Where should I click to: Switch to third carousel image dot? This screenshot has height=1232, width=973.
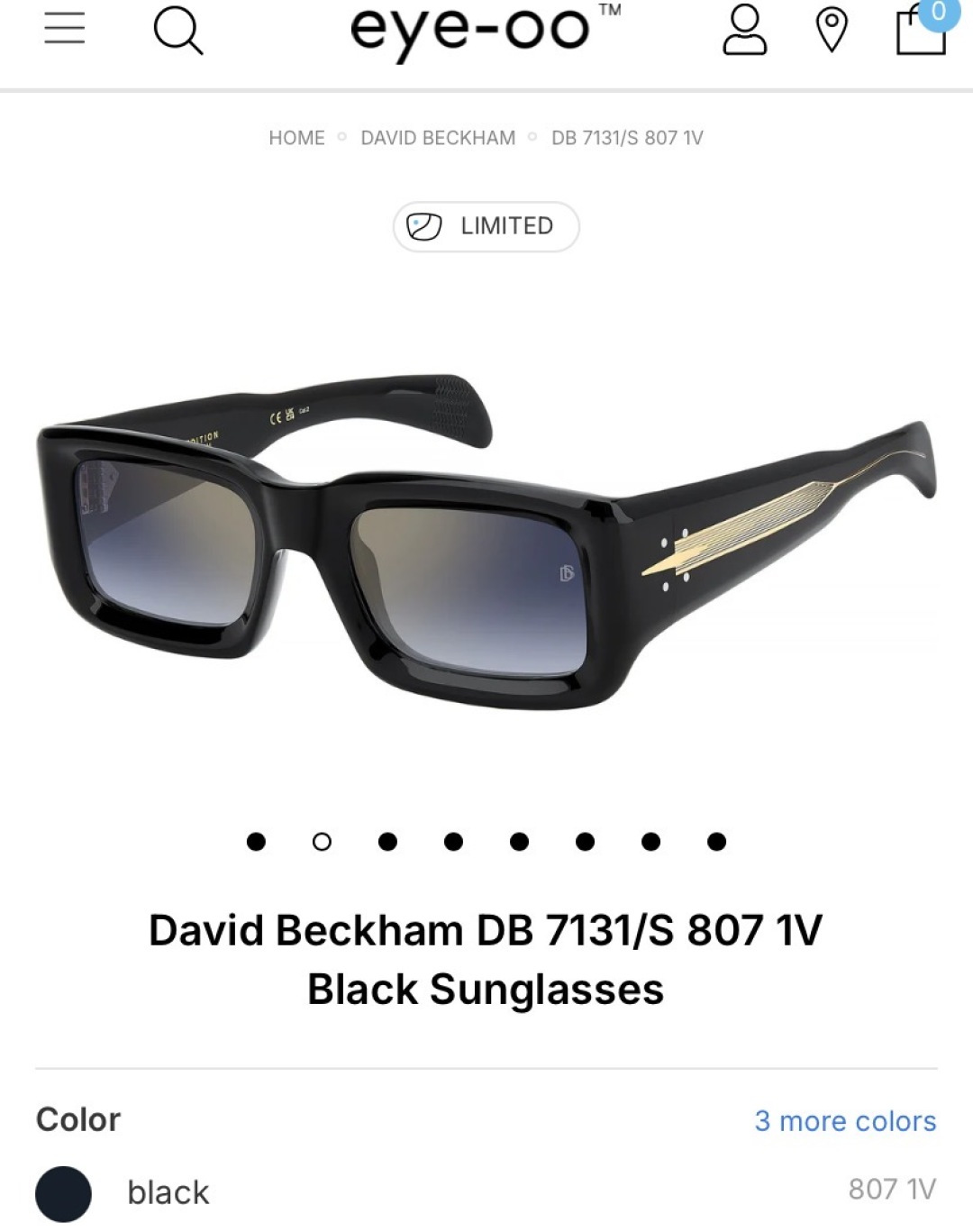tap(387, 842)
